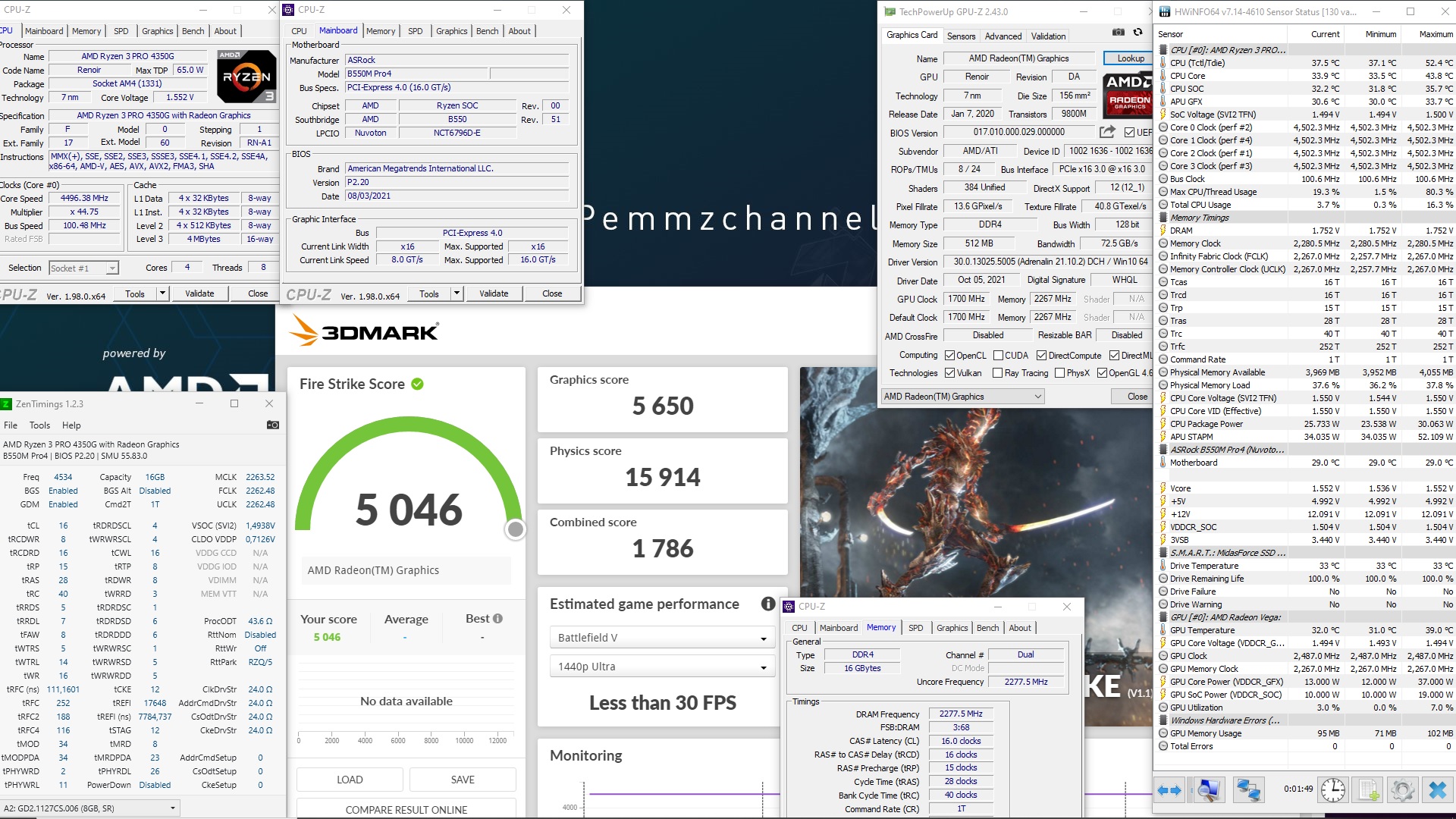Image resolution: width=1456 pixels, height=819 pixels.
Task: Take GPU-Z screenshot with camera icon
Action: [1118, 32]
